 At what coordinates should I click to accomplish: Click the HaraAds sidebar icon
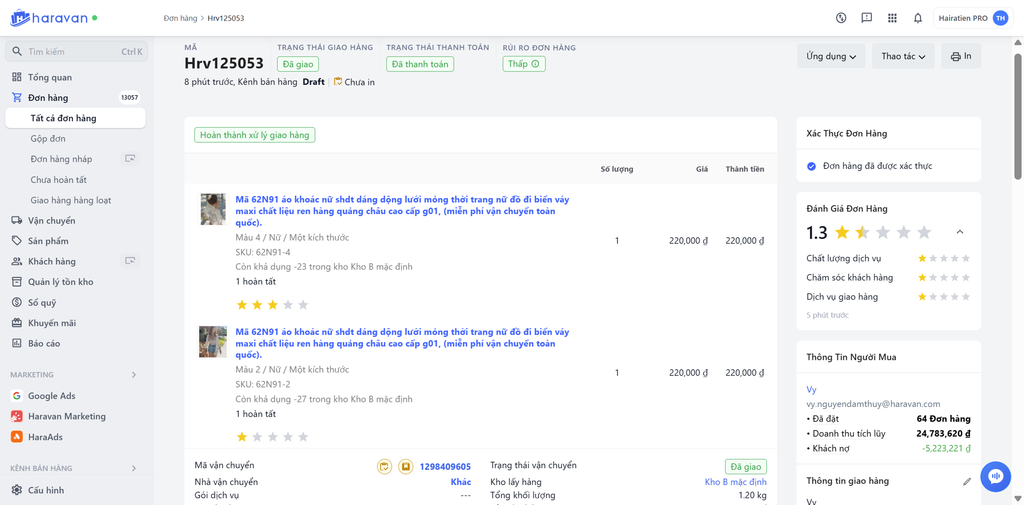pyautogui.click(x=17, y=437)
